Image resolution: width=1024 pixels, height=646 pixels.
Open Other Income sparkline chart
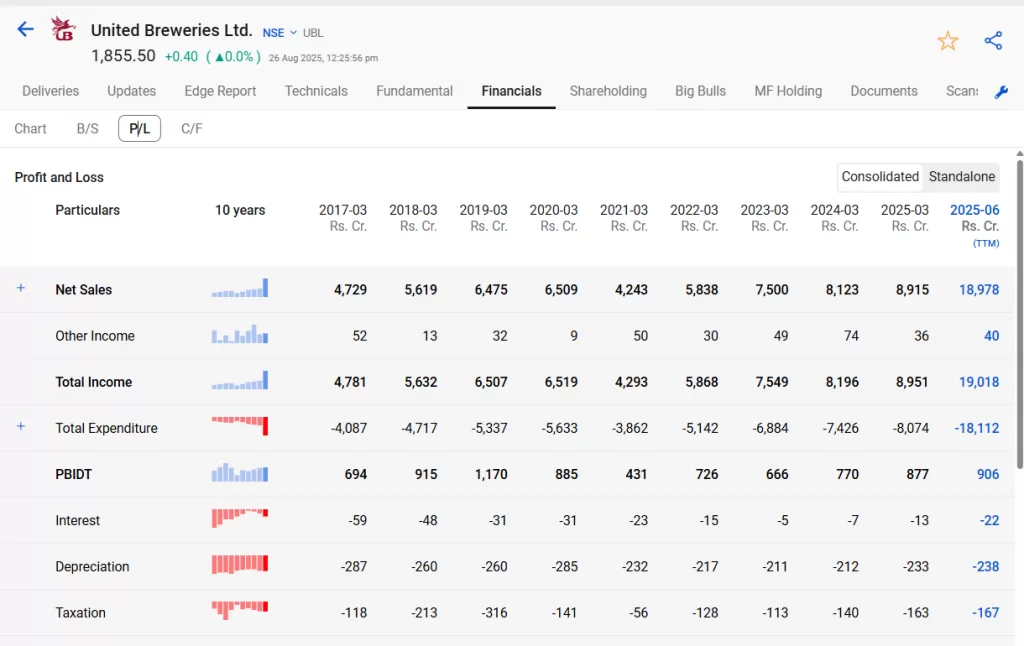[x=240, y=334]
